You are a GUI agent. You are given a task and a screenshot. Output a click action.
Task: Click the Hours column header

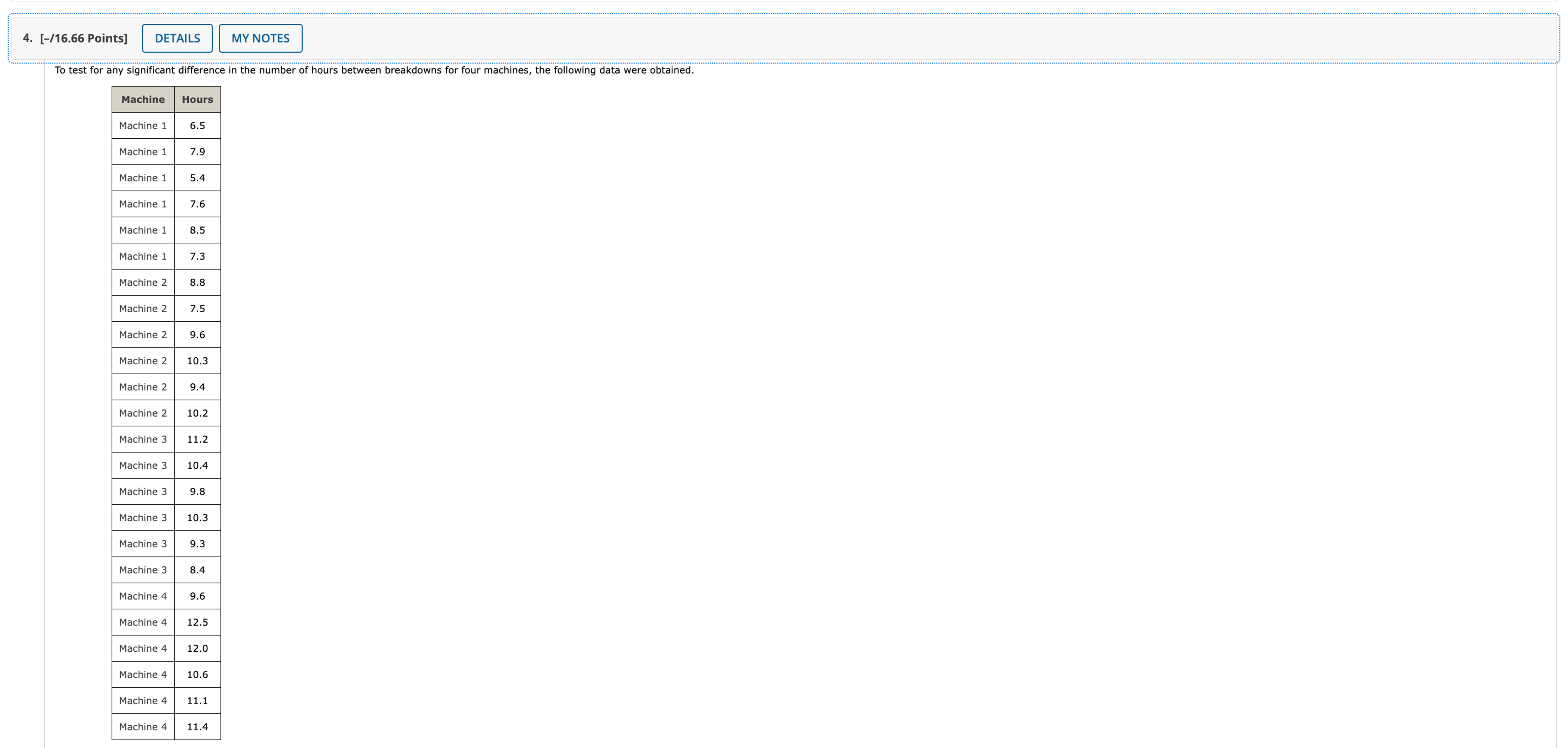pos(197,99)
